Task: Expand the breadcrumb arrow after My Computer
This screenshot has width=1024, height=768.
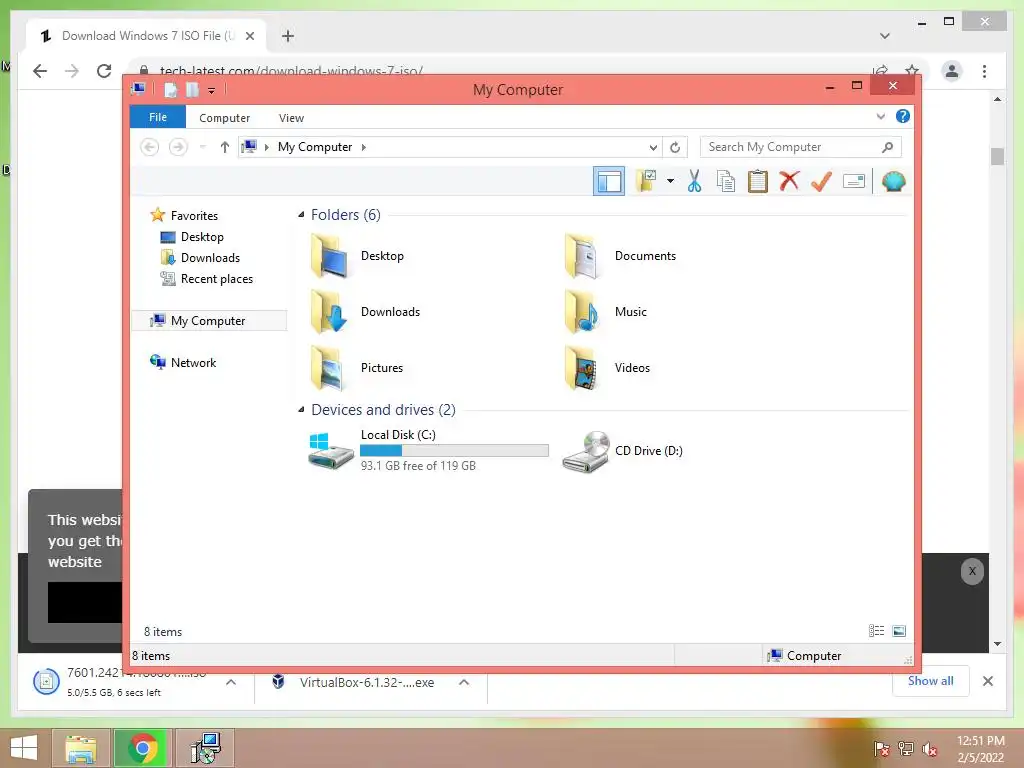Action: point(364,147)
